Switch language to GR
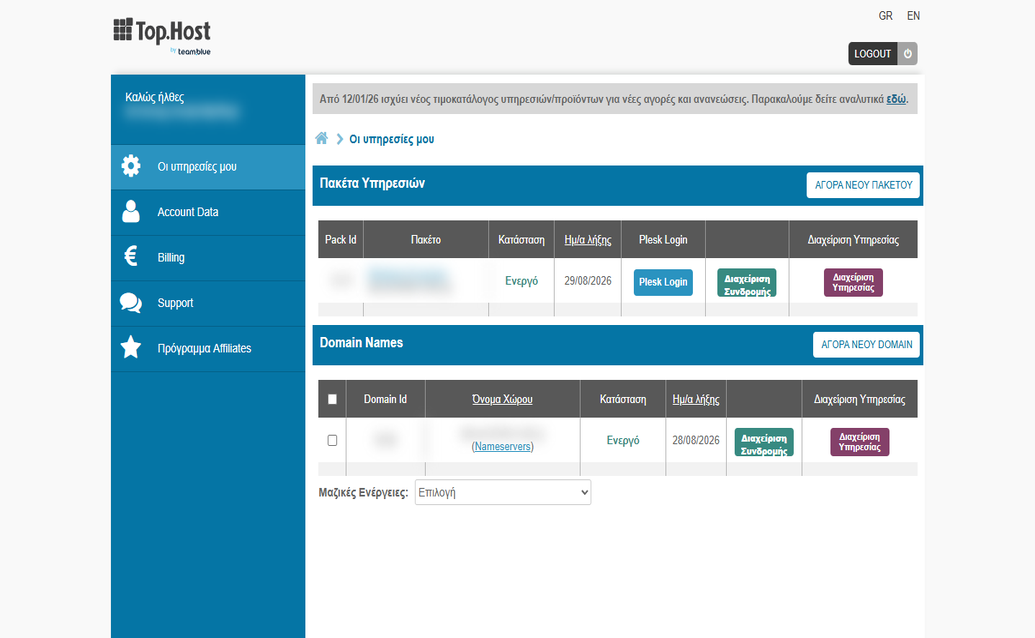Viewport: 1035px width, 638px height. tap(885, 16)
